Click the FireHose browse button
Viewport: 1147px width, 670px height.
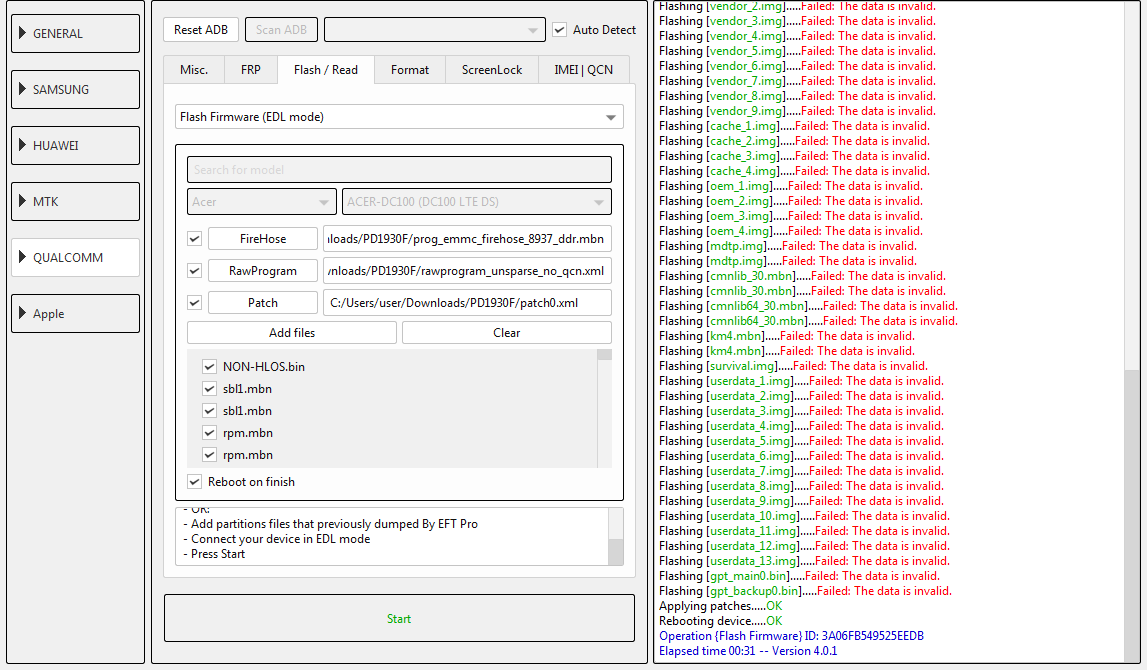[x=263, y=238]
